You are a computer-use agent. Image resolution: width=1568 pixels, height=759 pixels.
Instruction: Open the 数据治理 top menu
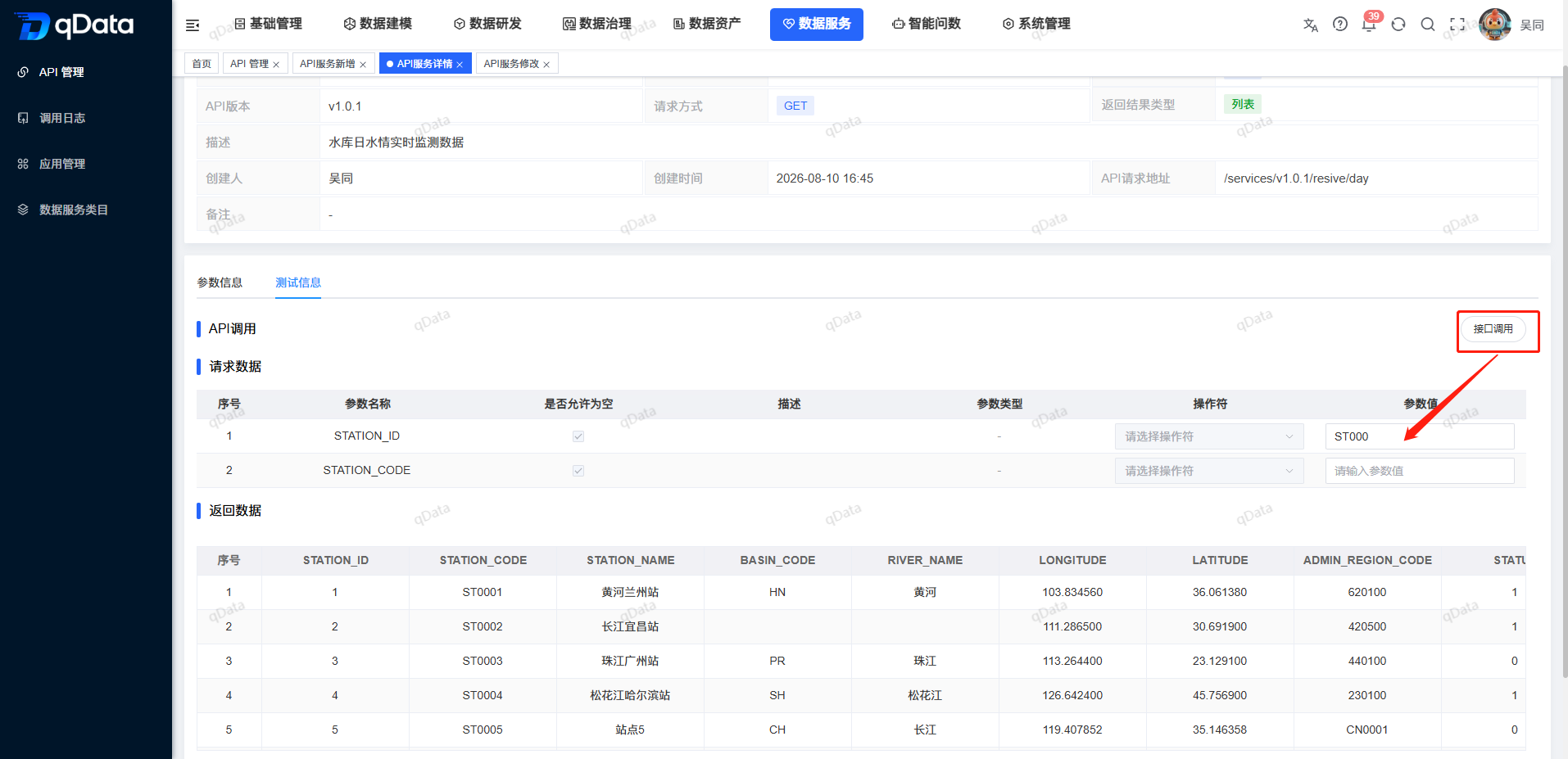597,24
